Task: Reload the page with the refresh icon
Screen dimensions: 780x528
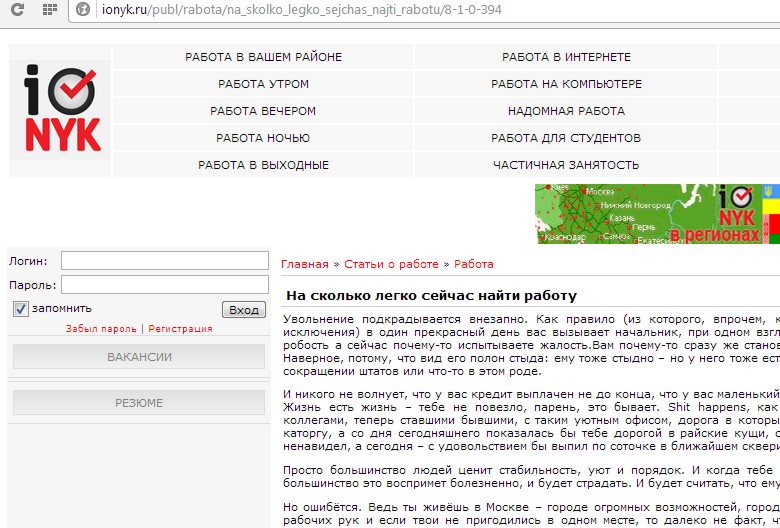Action: tap(17, 9)
